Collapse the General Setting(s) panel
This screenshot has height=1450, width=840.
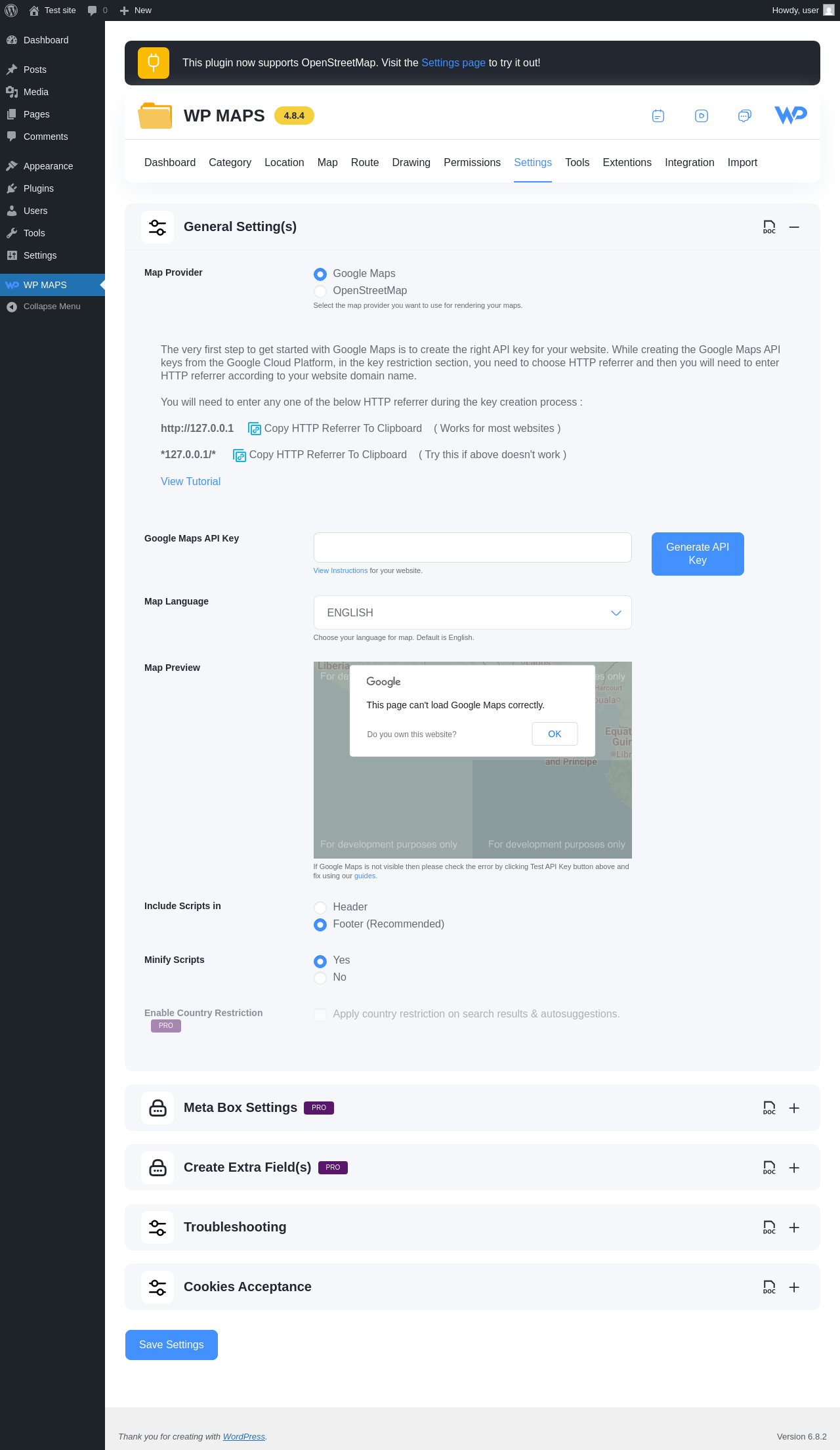[794, 227]
